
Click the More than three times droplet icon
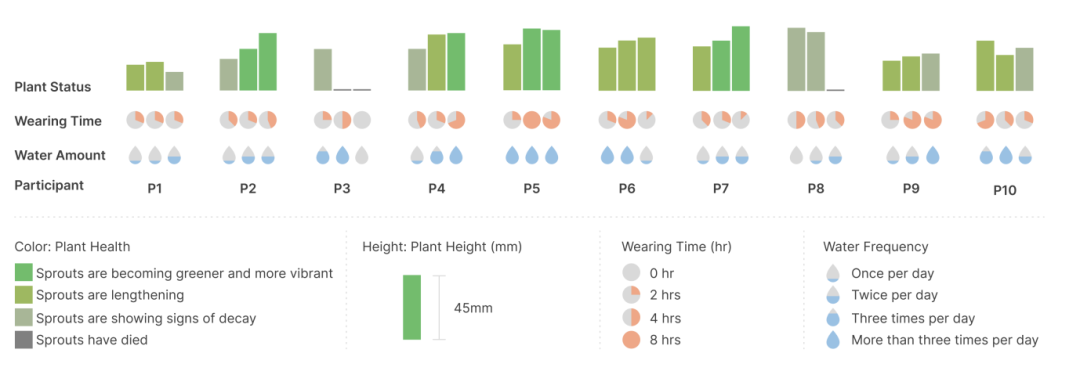point(833,339)
